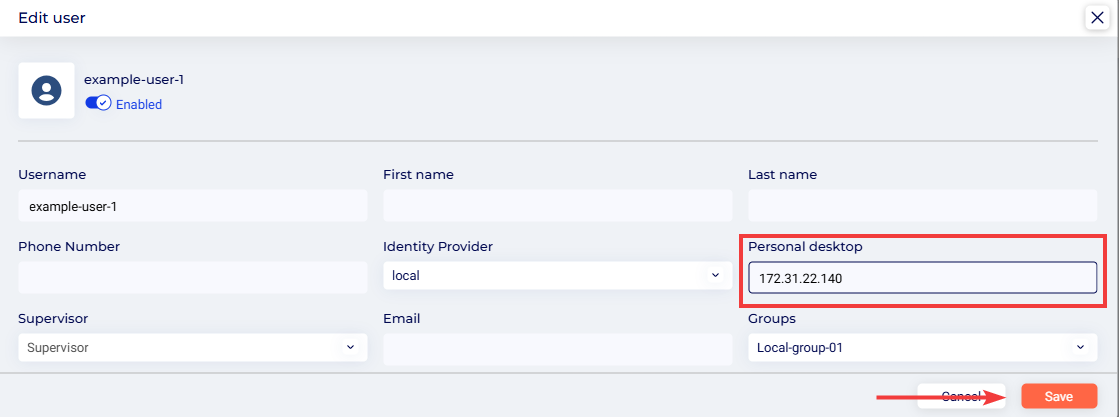Save the user changes

1059,396
